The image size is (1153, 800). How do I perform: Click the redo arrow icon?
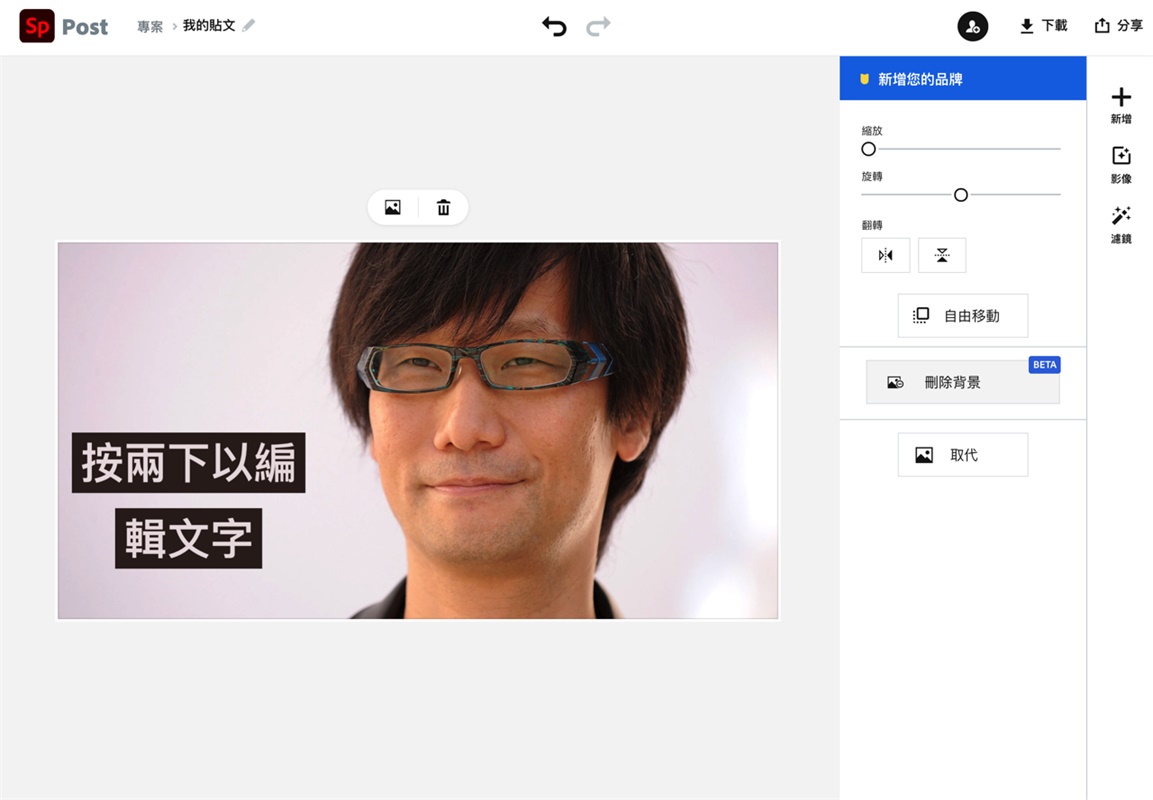point(598,27)
